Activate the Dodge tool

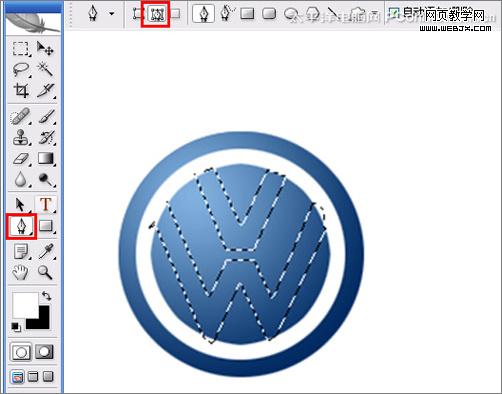46,179
